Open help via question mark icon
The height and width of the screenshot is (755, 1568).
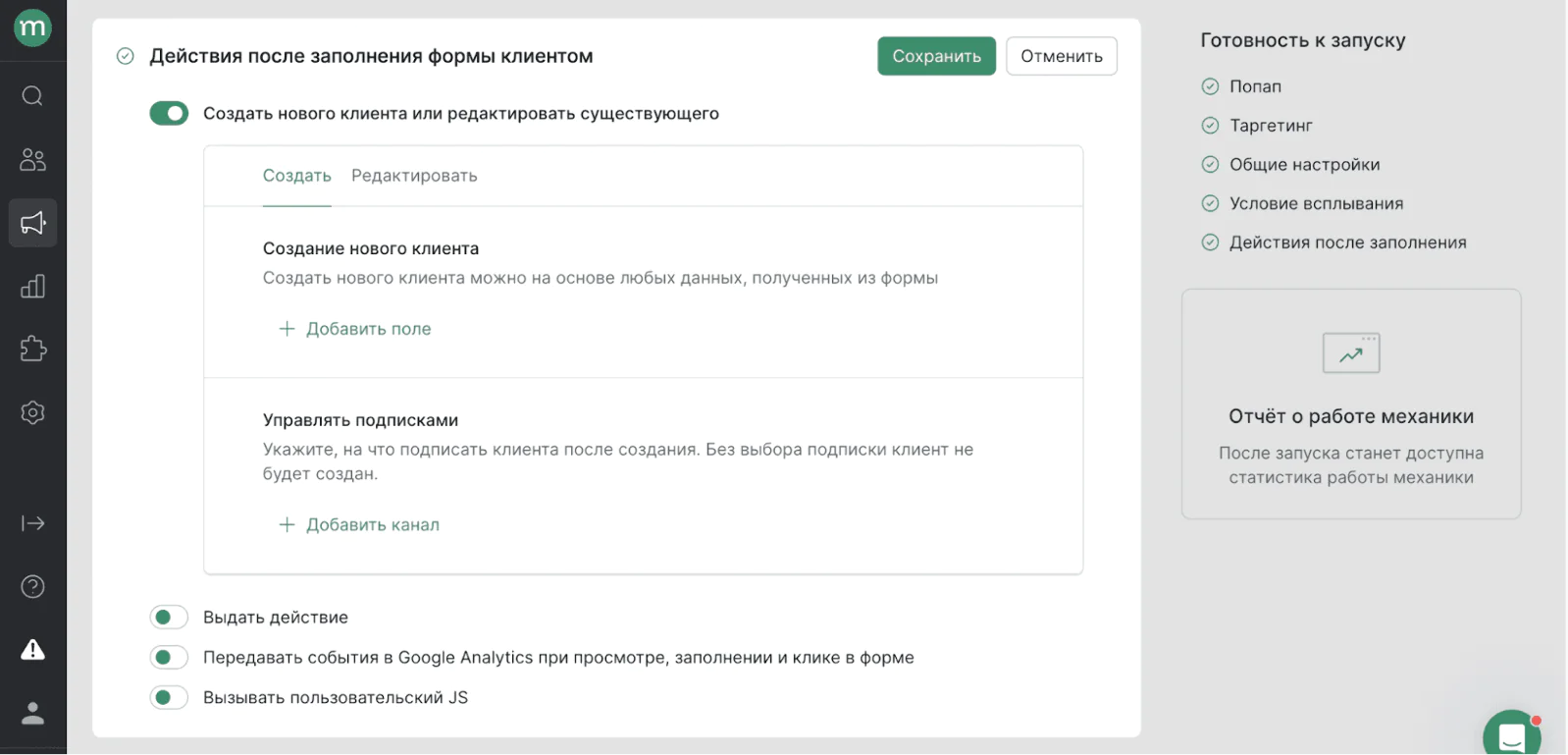click(x=32, y=587)
